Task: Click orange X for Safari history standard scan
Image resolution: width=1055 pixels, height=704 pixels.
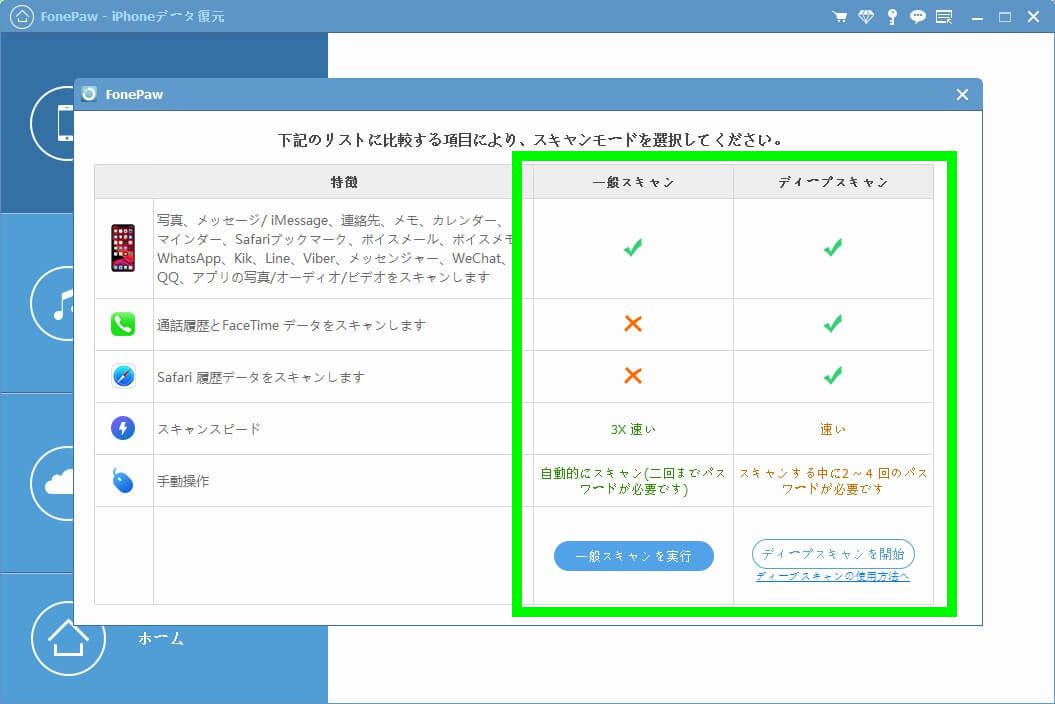Action: pyautogui.click(x=633, y=376)
